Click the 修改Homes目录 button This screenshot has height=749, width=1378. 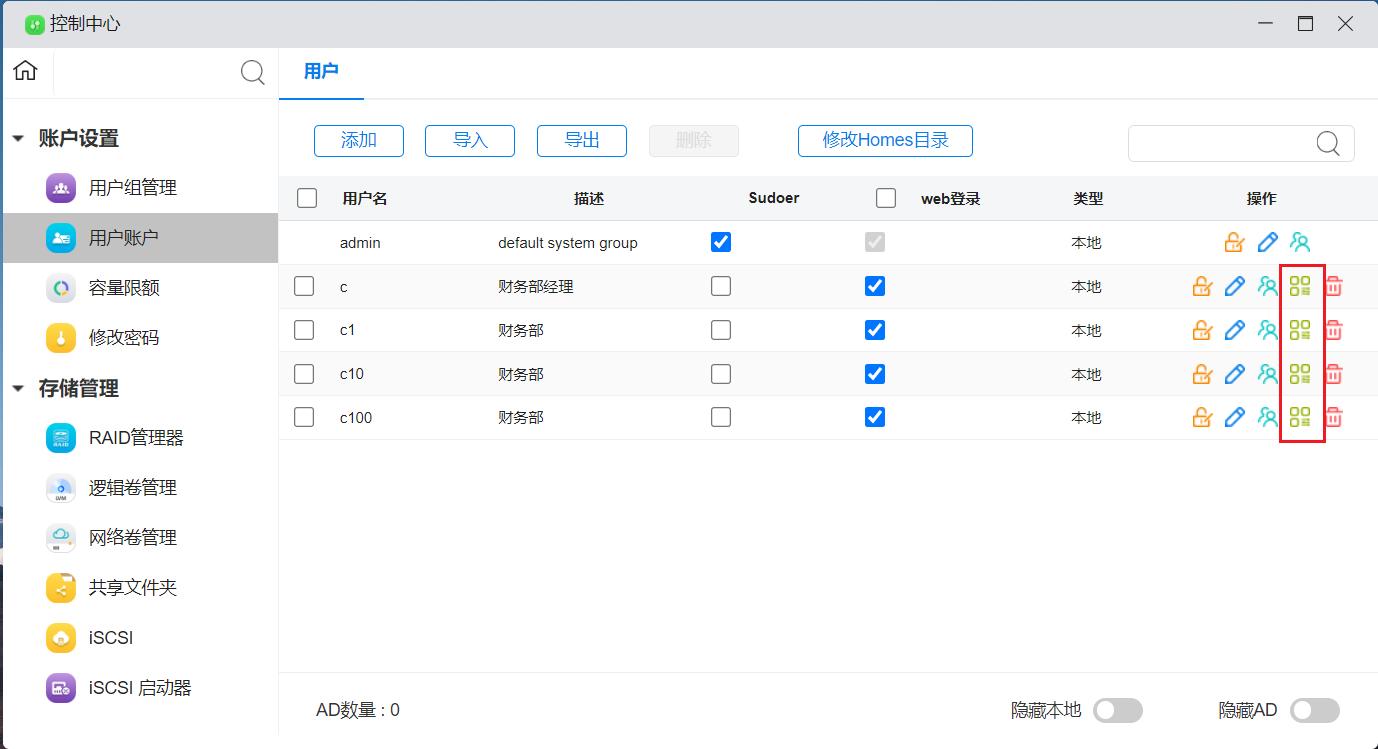click(x=885, y=141)
